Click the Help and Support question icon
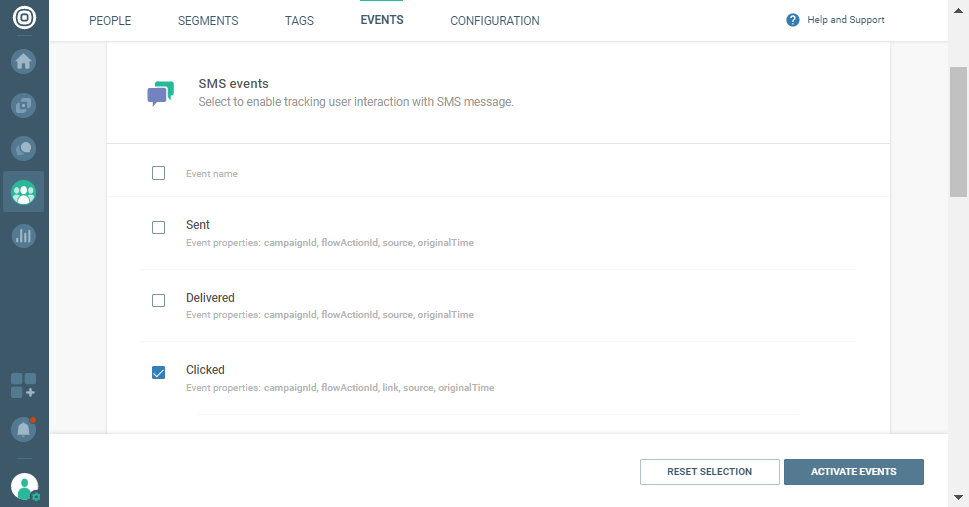 pyautogui.click(x=793, y=20)
